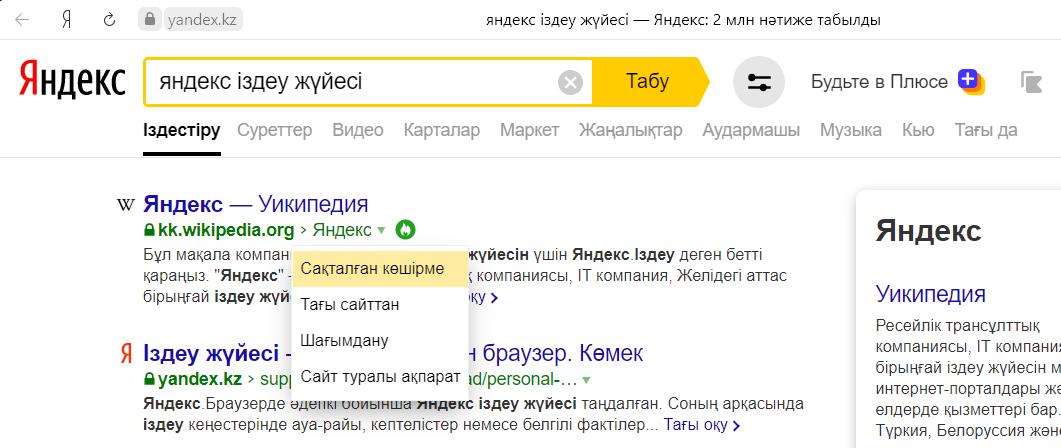Clear search query with the X icon
This screenshot has height=448, width=1061.
[570, 83]
